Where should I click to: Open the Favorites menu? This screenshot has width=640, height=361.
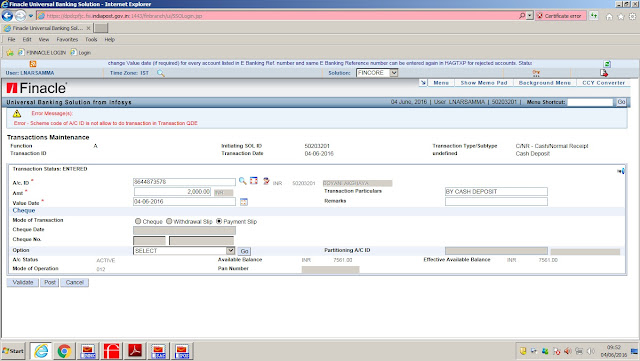67,40
